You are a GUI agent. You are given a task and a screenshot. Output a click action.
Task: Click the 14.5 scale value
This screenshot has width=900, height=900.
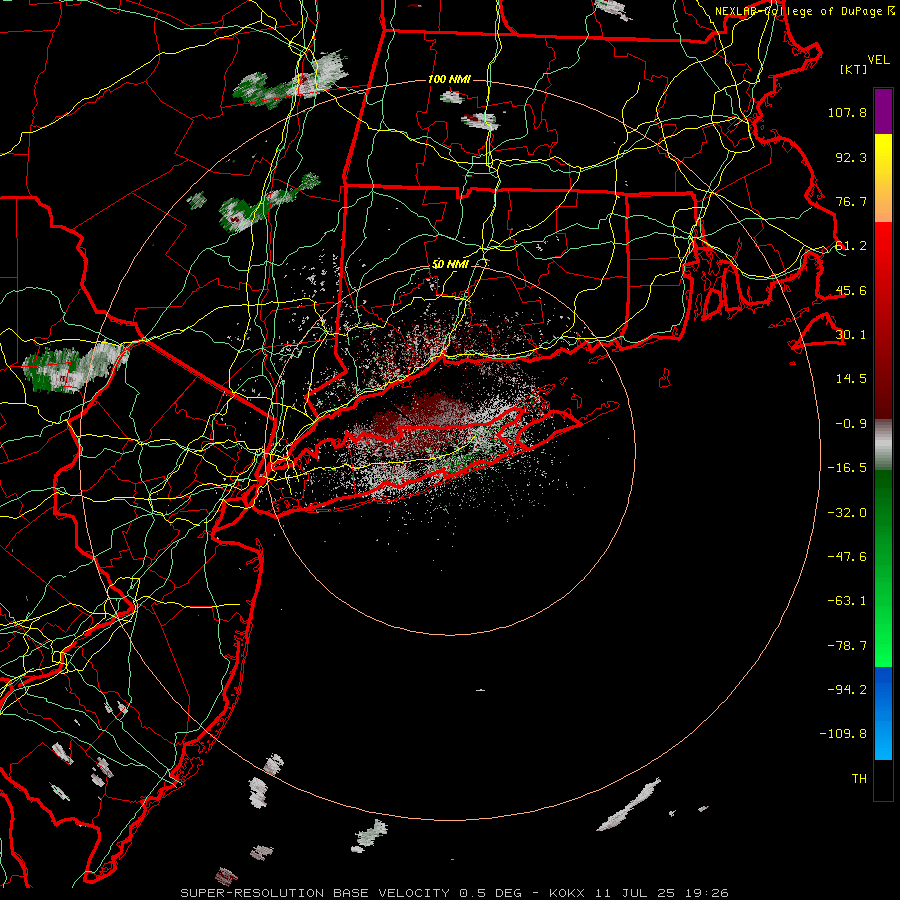coord(851,379)
